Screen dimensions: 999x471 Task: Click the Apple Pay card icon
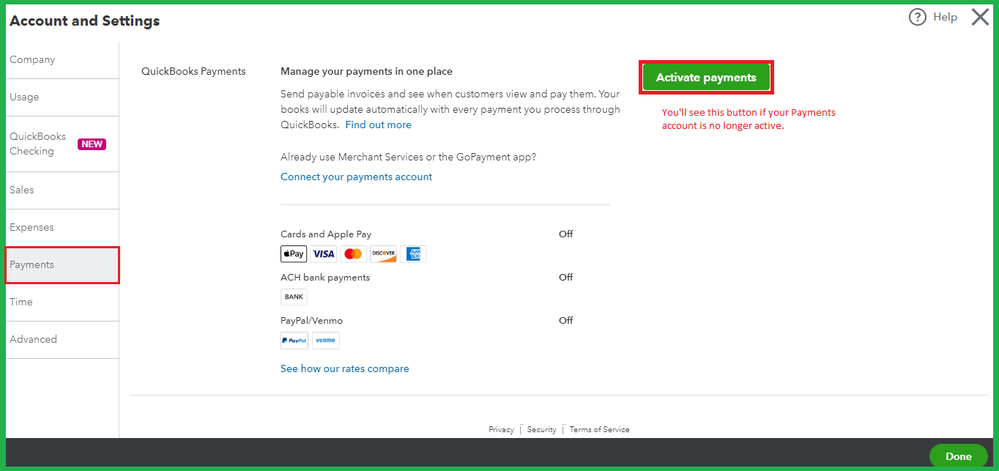294,254
